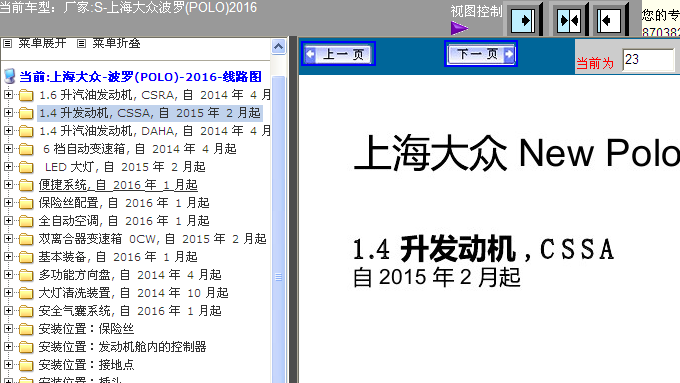Image resolution: width=680 pixels, height=383 pixels.
Task: Expand 安装位置：保险丝 node
Action: click(x=8, y=328)
